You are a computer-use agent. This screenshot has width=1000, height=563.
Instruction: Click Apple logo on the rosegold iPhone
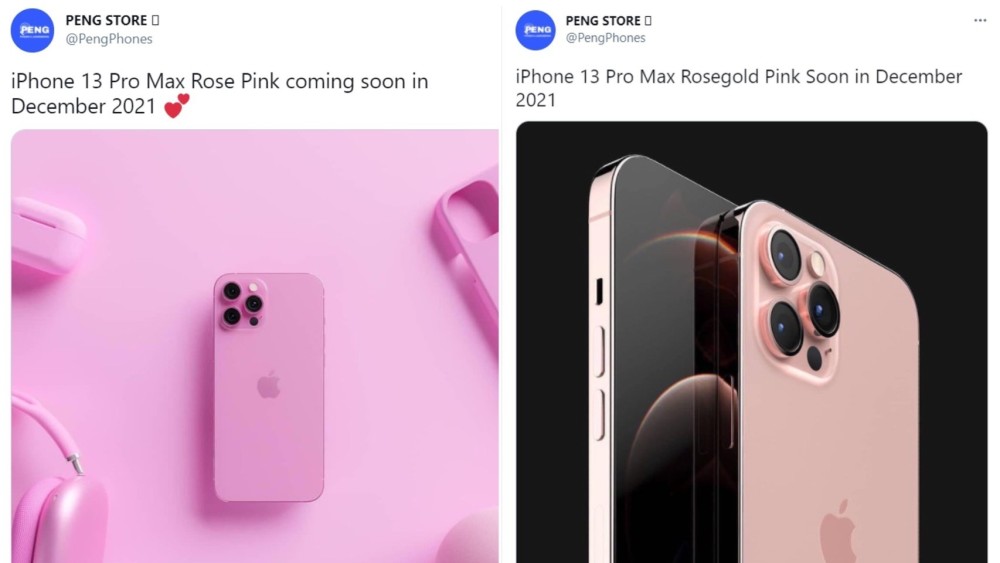coord(837,533)
